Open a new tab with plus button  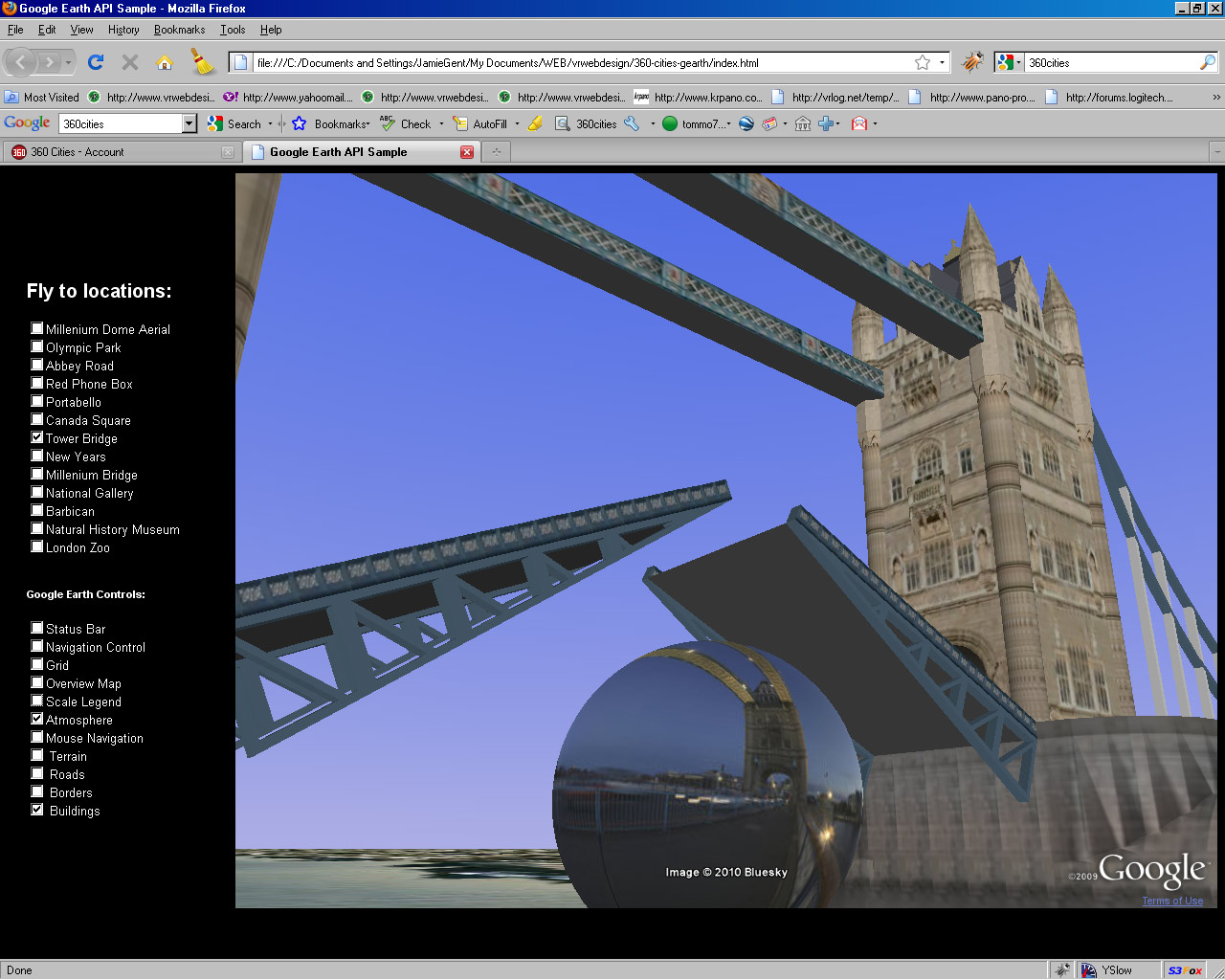coord(496,151)
